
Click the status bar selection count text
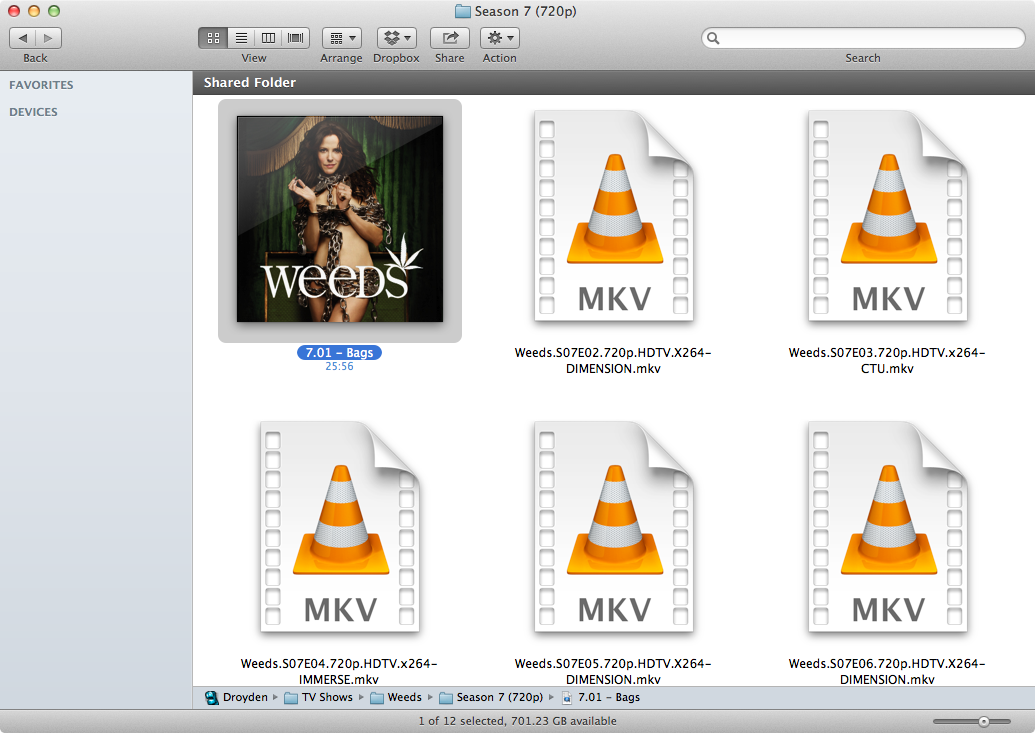(518, 721)
